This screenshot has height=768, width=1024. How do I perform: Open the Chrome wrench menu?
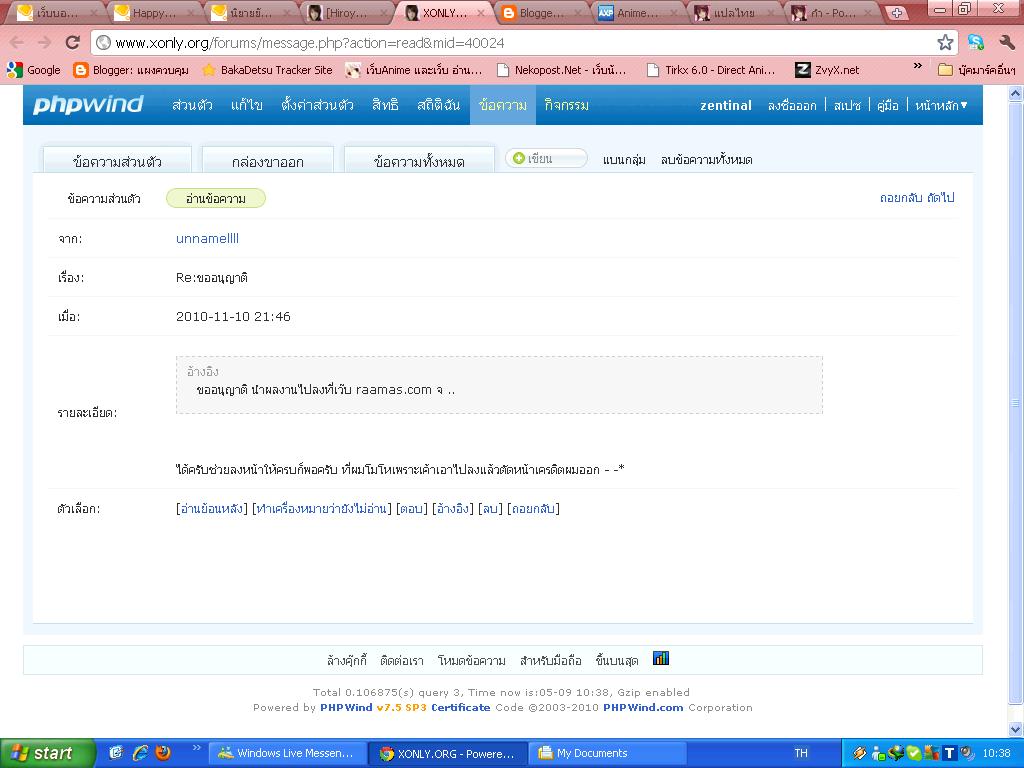click(1006, 42)
